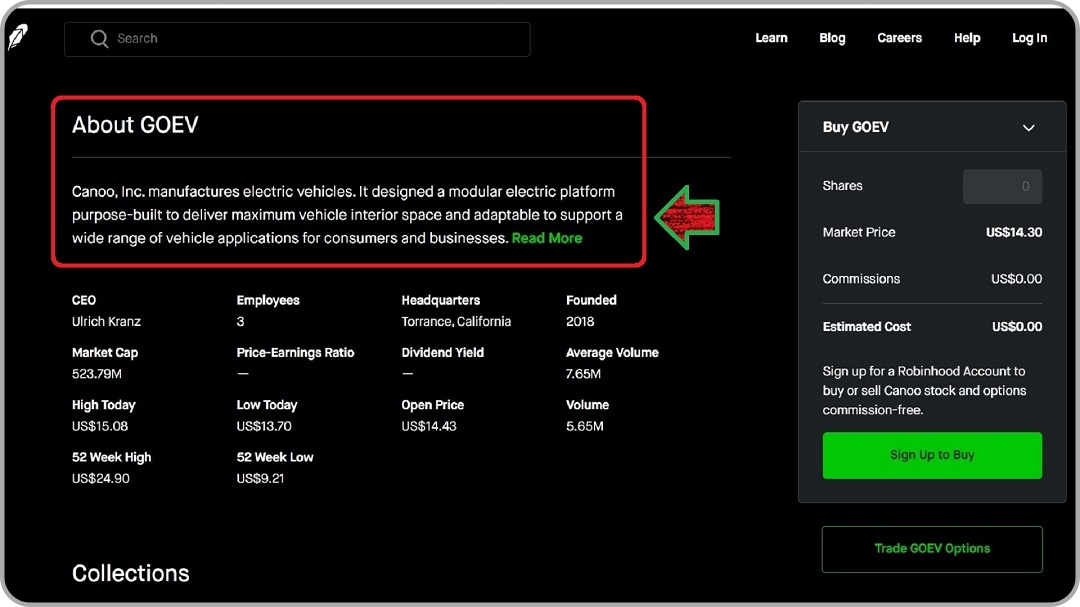Open the Help menu item

[966, 38]
